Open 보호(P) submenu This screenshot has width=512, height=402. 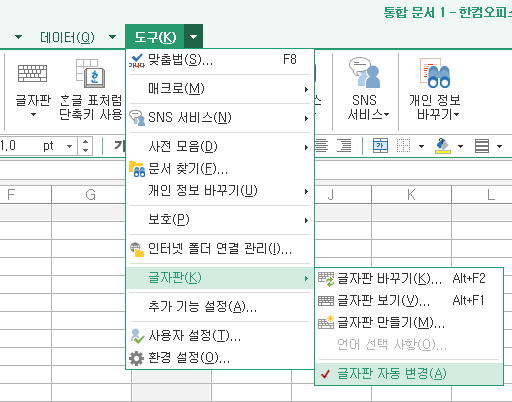click(x=220, y=220)
